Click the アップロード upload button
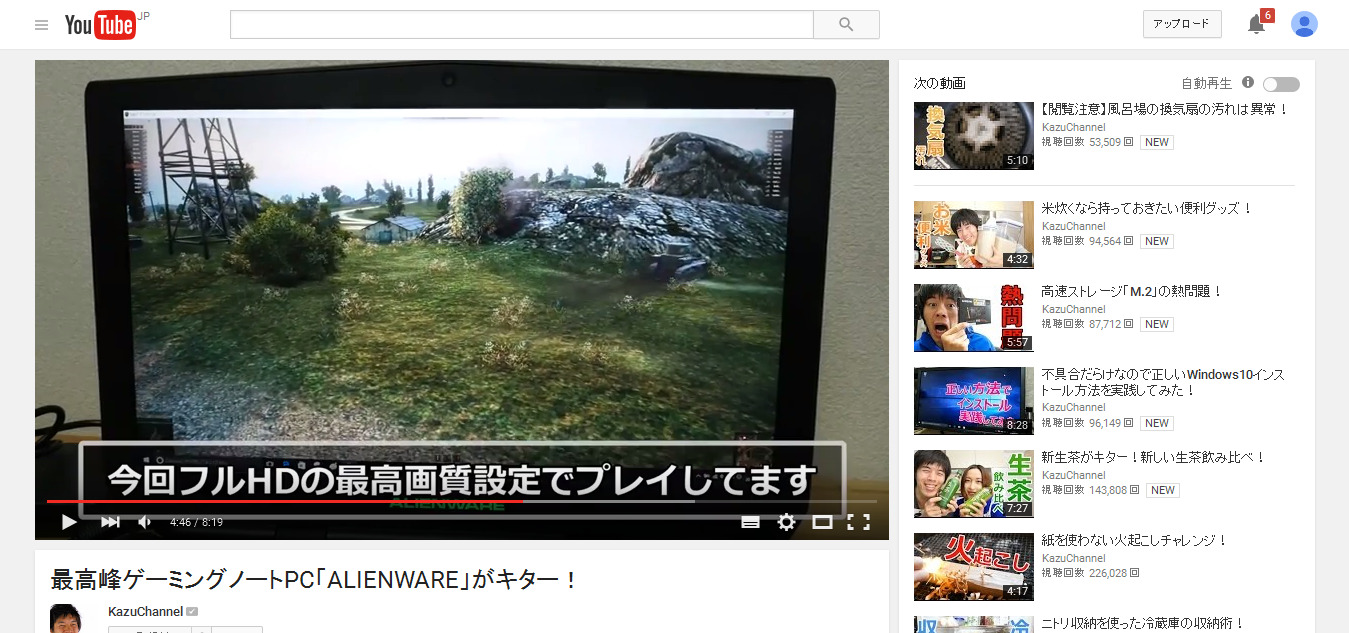Image resolution: width=1349 pixels, height=633 pixels. click(1182, 24)
